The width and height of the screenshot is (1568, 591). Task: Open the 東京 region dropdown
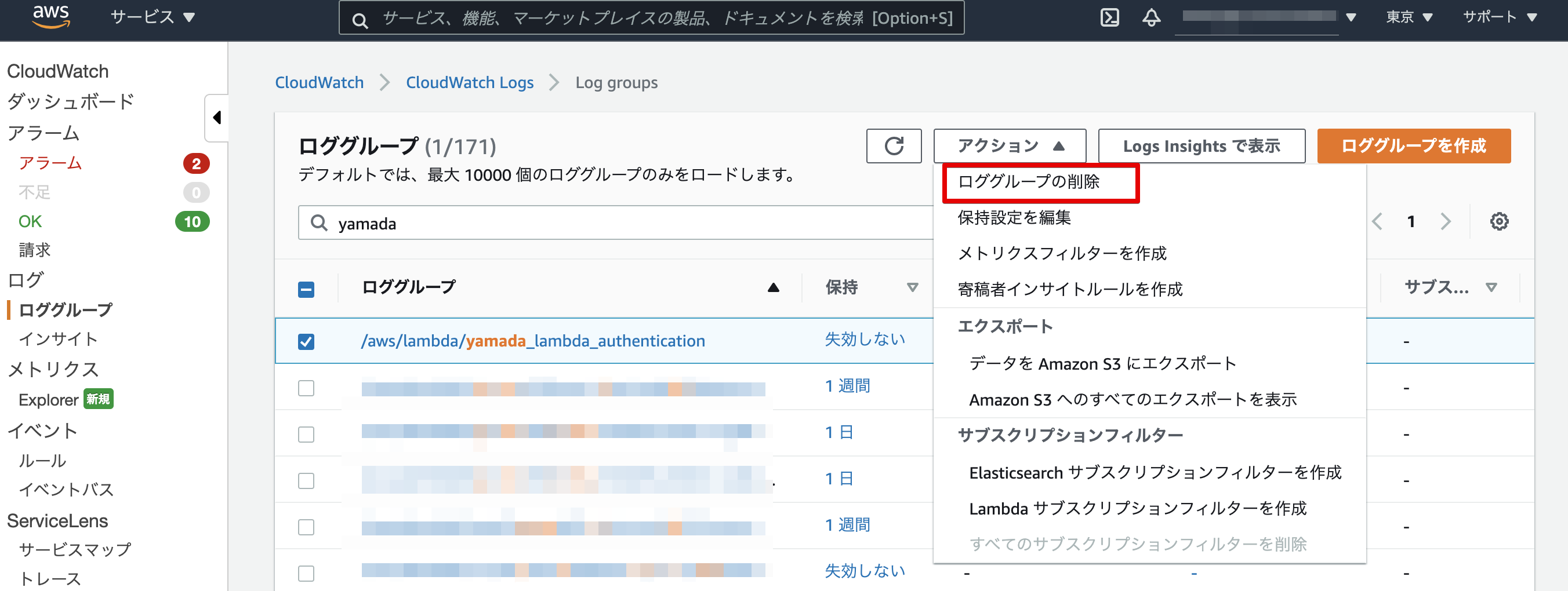1409,17
